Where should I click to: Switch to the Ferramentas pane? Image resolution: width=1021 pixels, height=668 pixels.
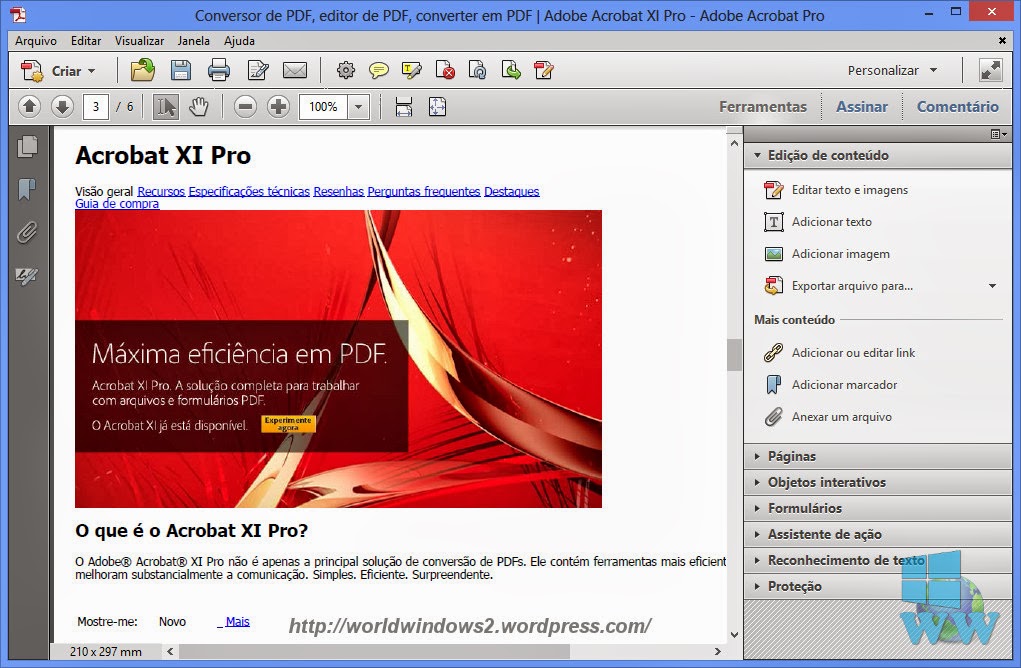point(762,107)
